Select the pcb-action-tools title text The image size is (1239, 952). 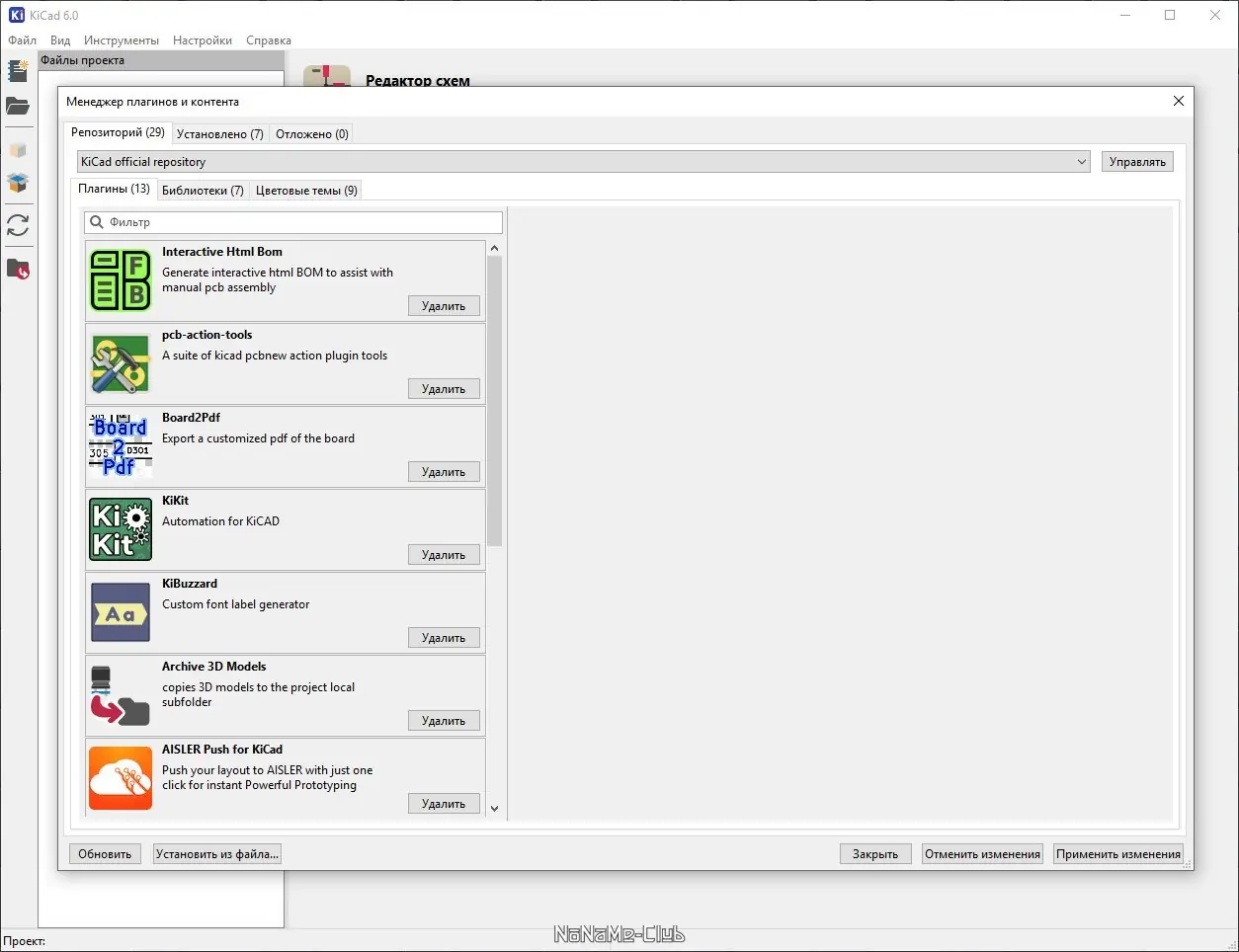click(x=207, y=335)
